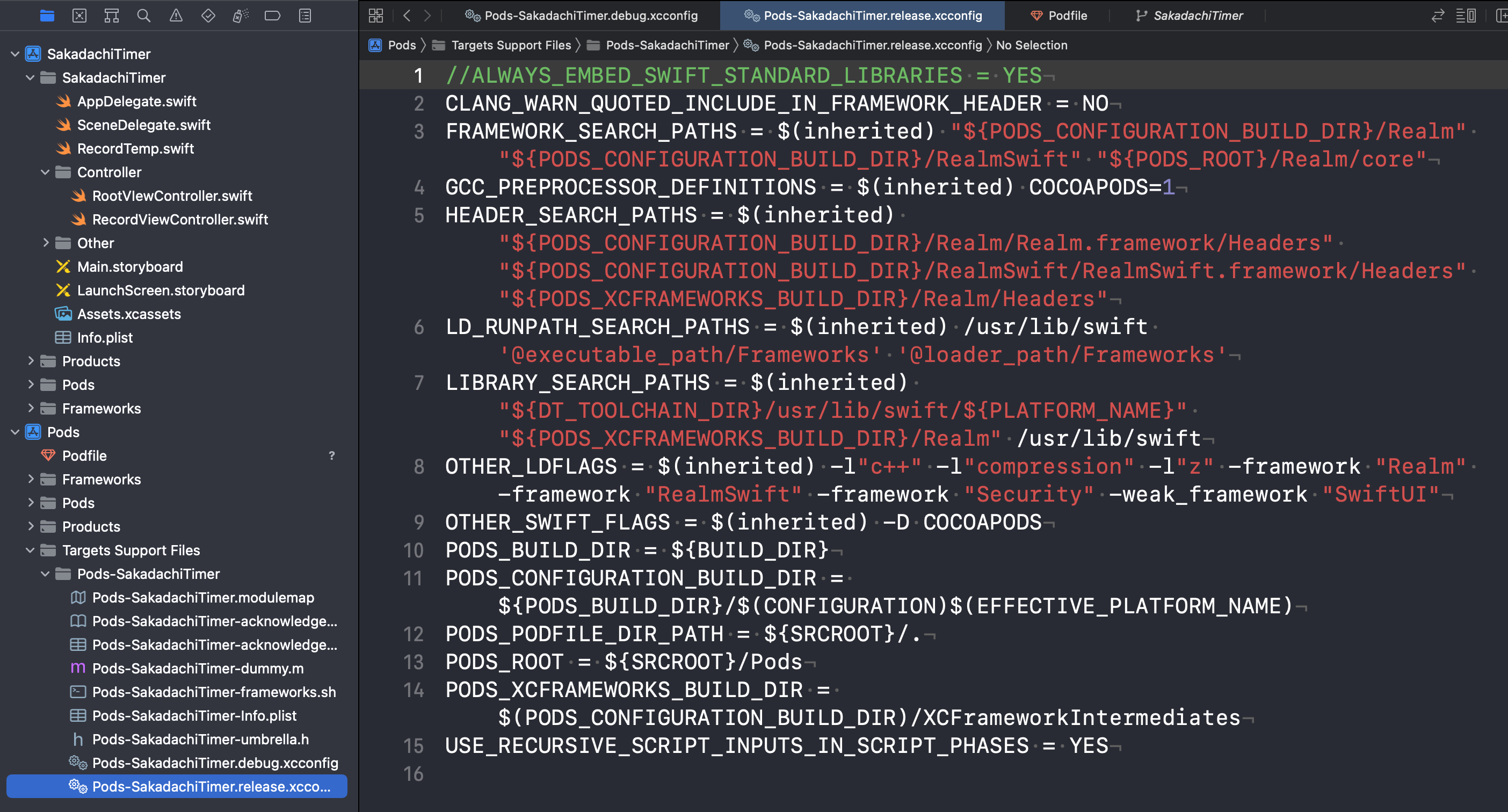Open the Report navigator icon
The image size is (1508, 812).
coord(305,16)
